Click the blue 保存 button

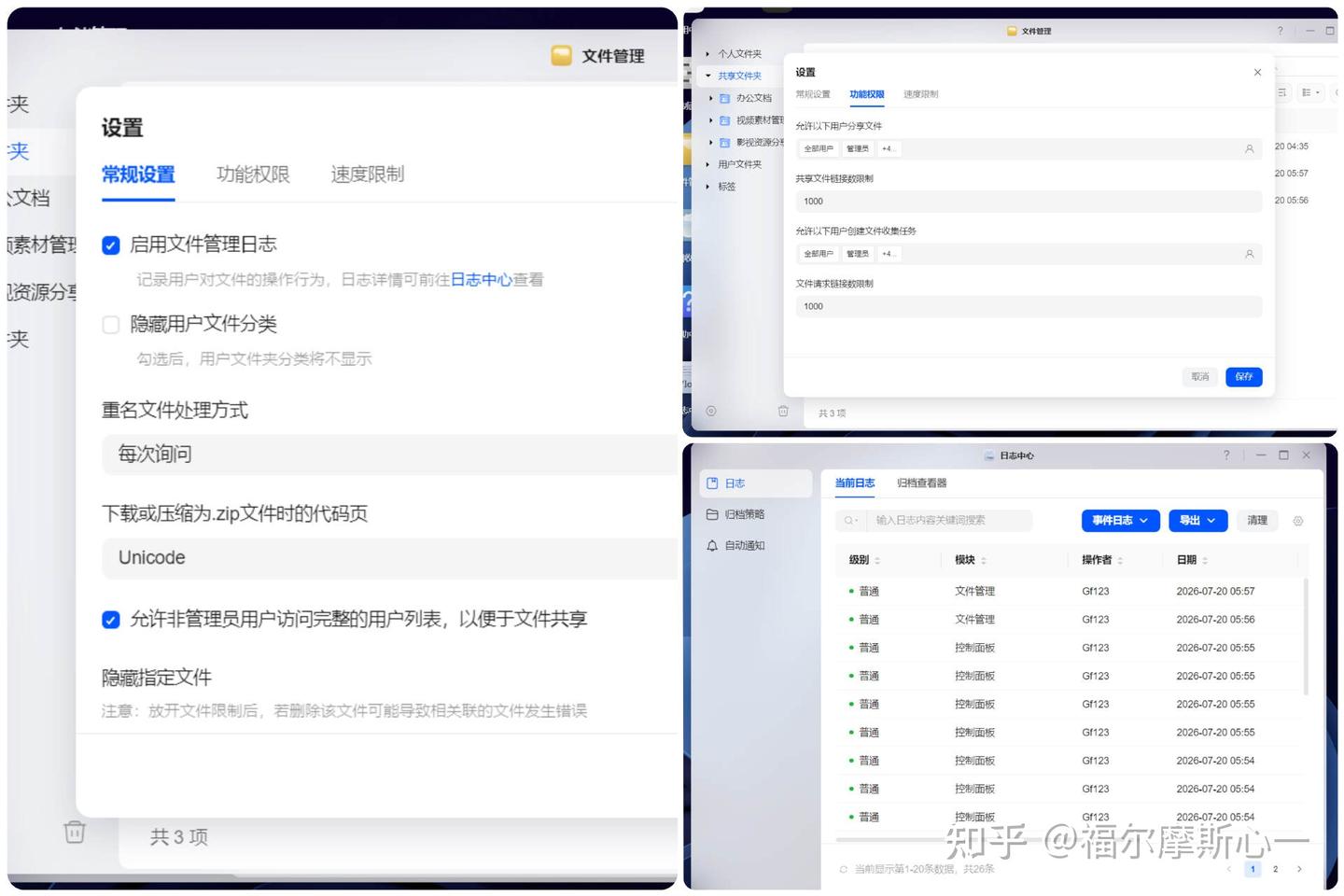[1244, 377]
